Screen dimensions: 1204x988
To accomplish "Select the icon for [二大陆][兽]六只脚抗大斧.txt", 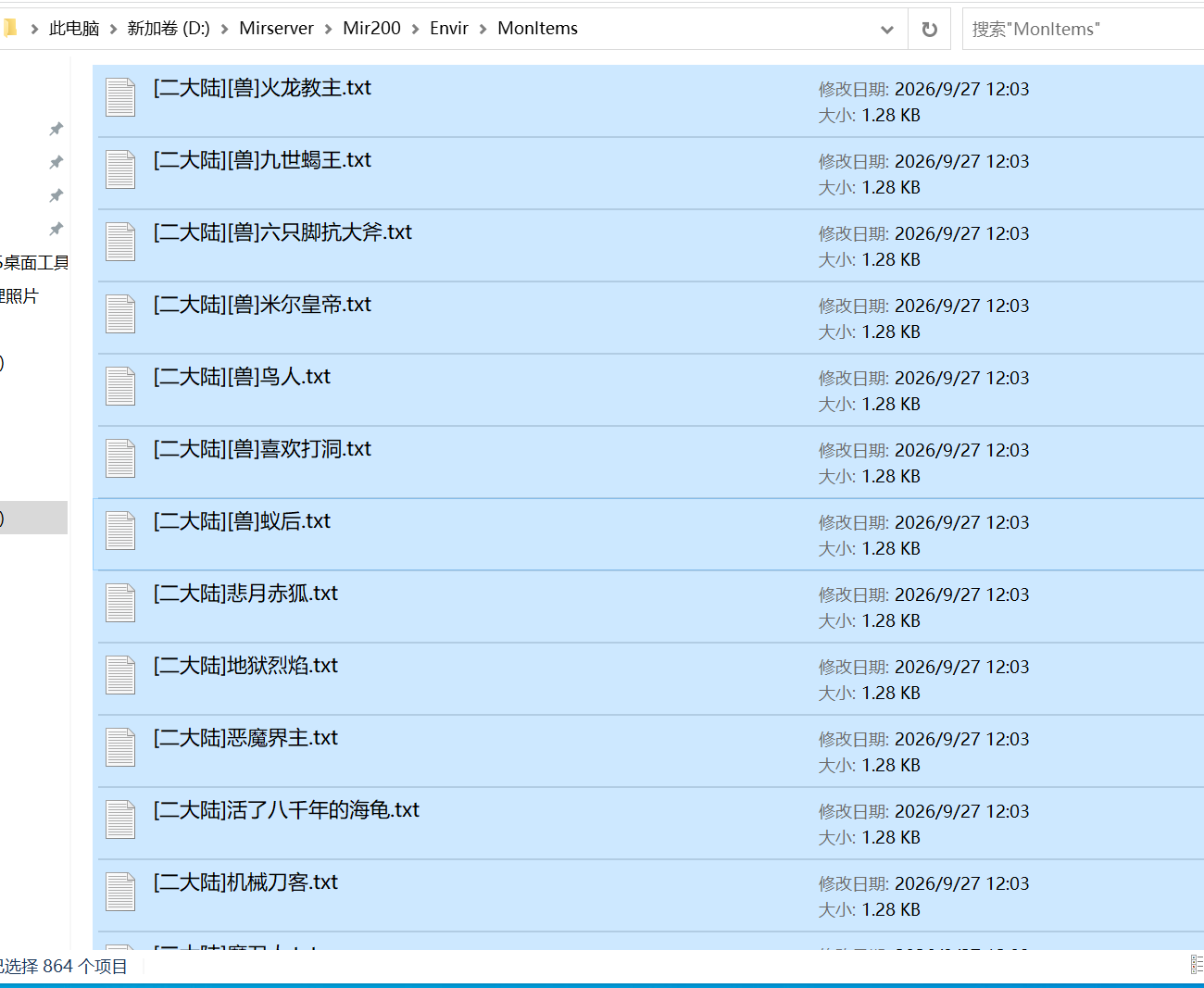I will 120,242.
